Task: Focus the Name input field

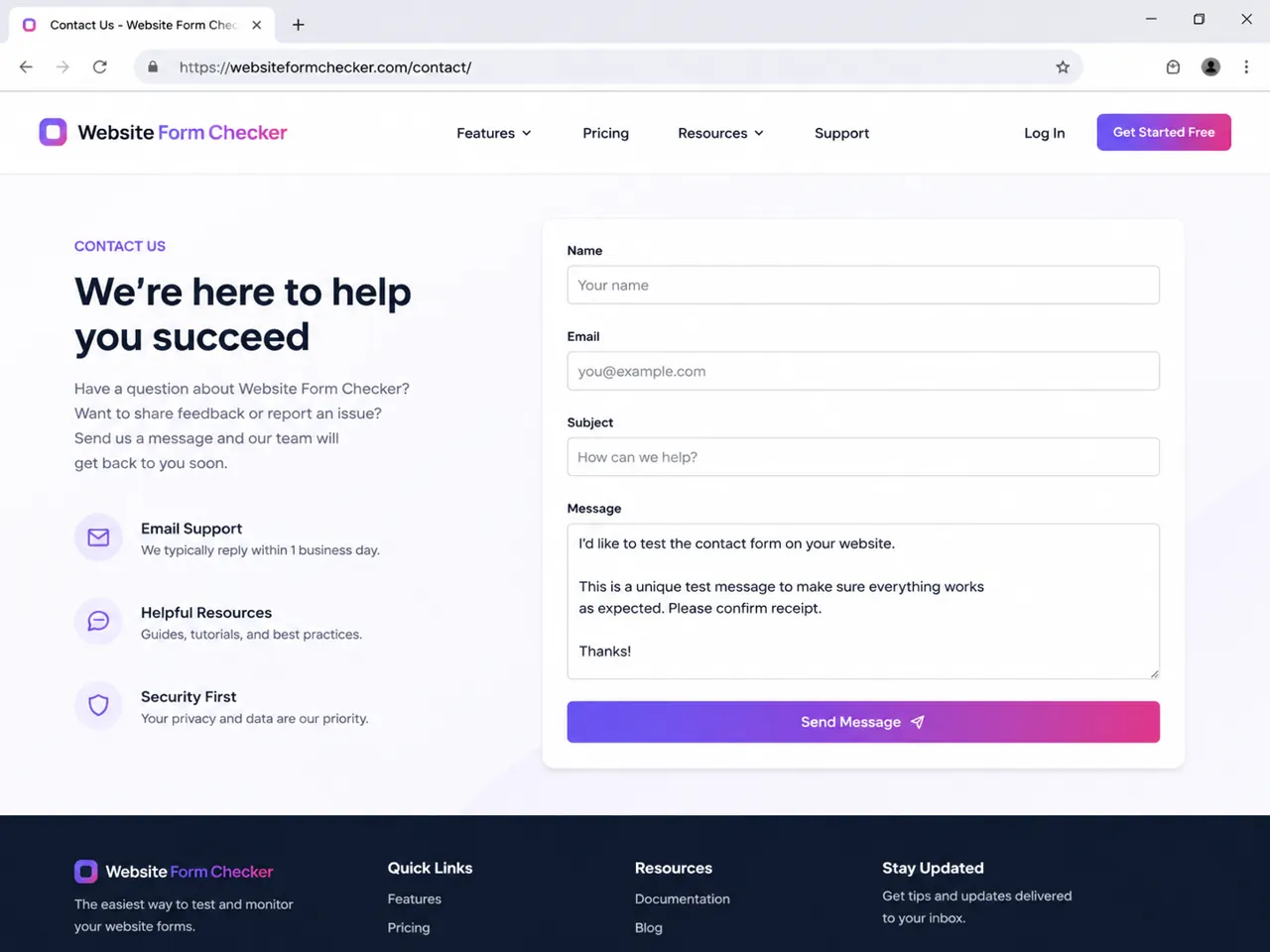Action: [x=863, y=286]
